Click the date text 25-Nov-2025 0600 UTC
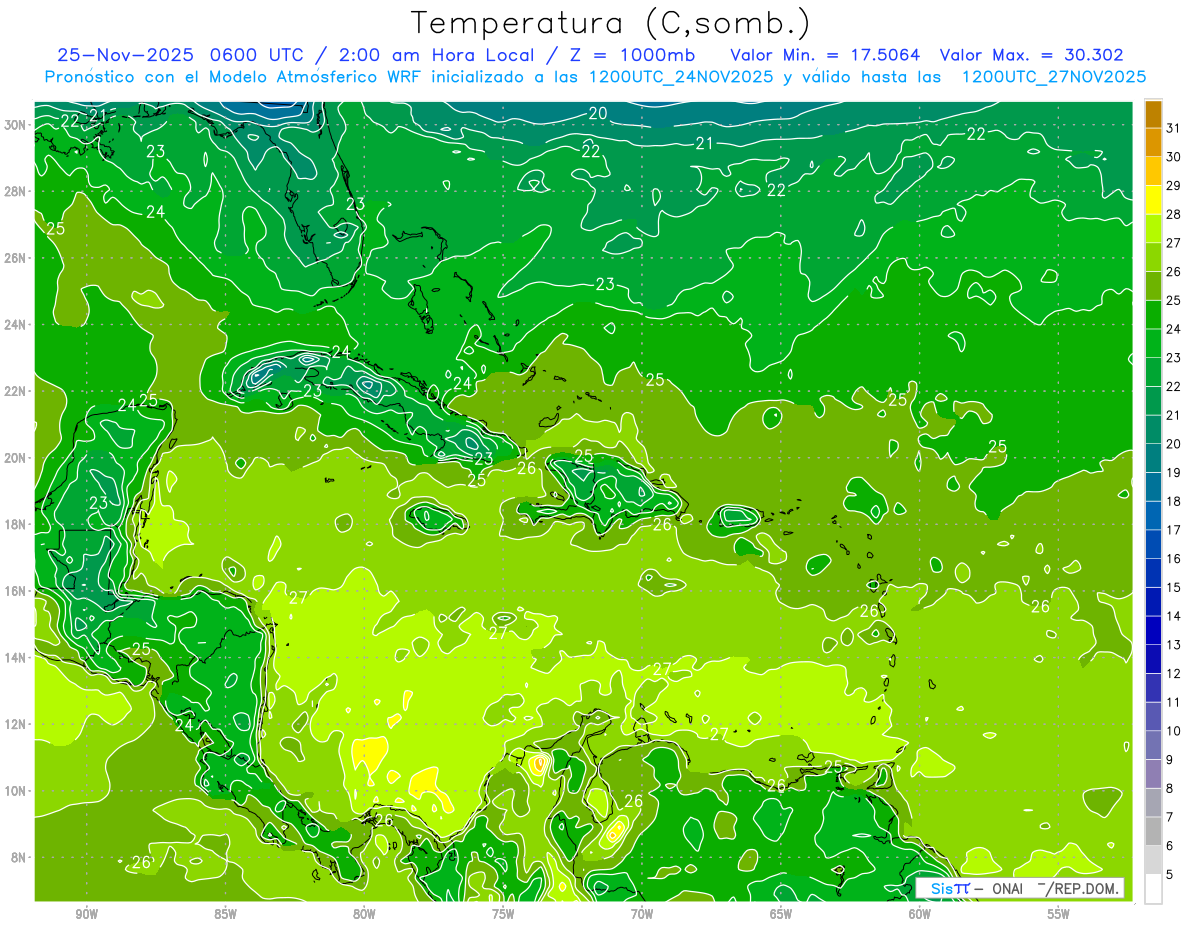The height and width of the screenshot is (927, 1200). [178, 55]
